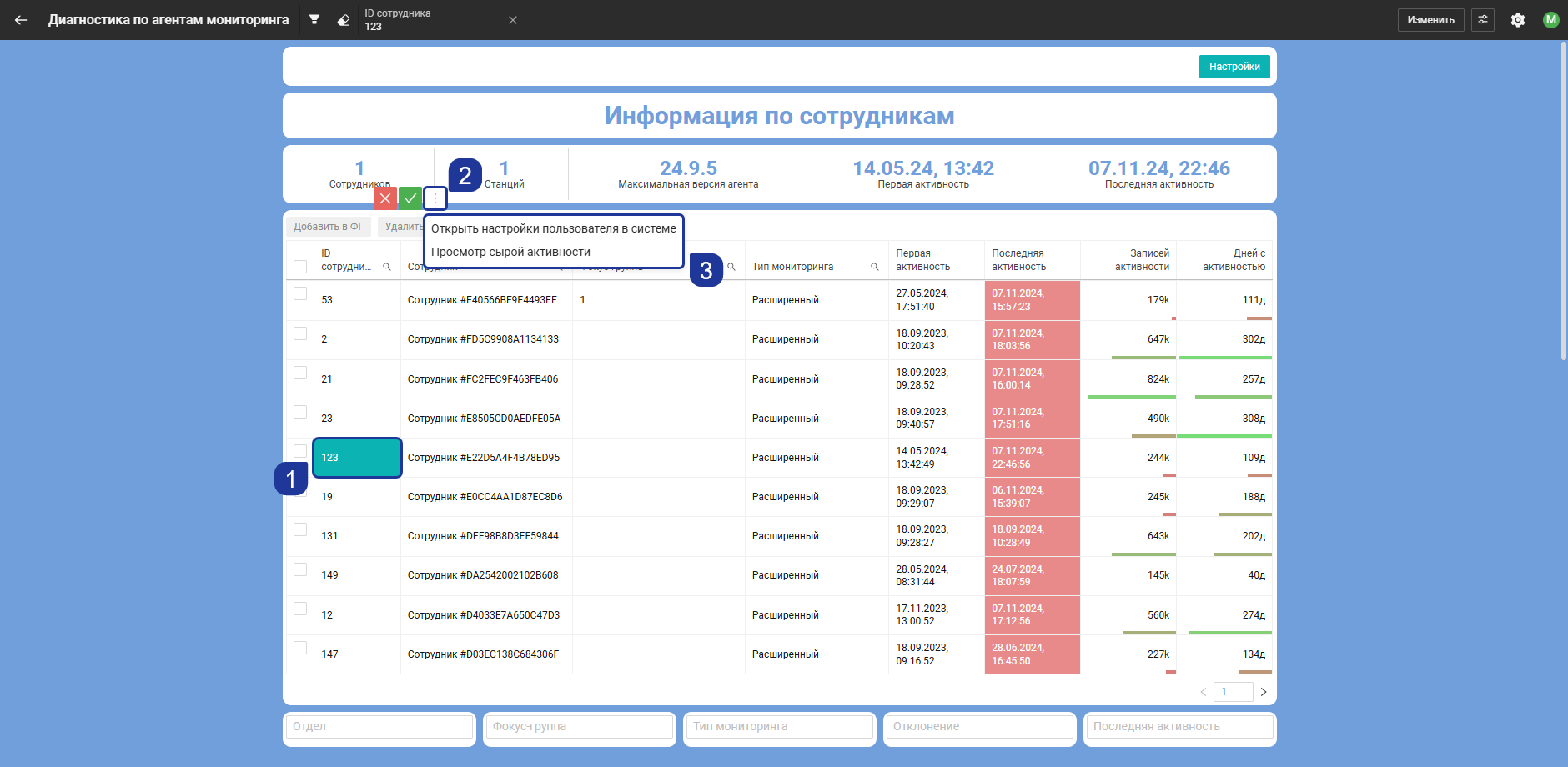Check the row for employee ID 21
Viewport: 1568px width, 767px height.
click(300, 373)
